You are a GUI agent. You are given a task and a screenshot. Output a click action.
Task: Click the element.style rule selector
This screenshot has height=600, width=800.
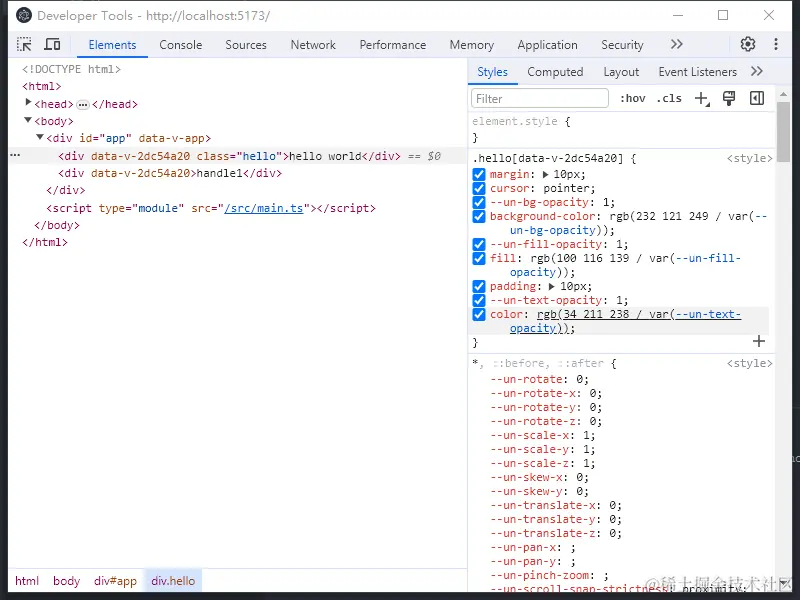514,121
